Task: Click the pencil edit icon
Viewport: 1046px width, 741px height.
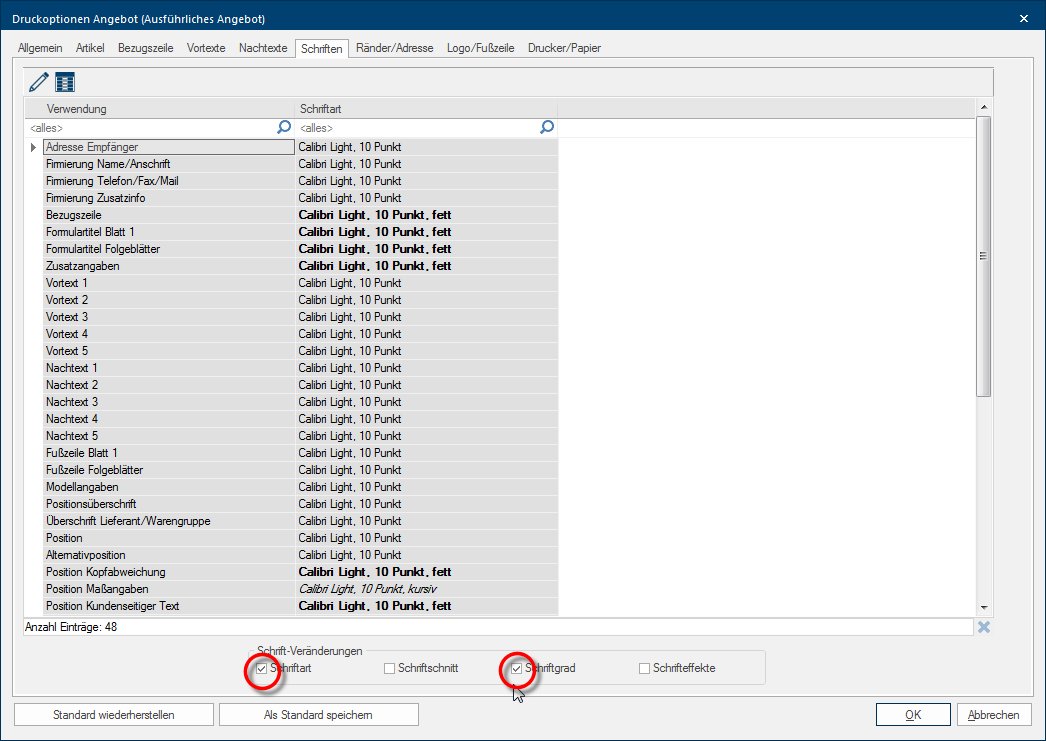Action: pyautogui.click(x=39, y=83)
